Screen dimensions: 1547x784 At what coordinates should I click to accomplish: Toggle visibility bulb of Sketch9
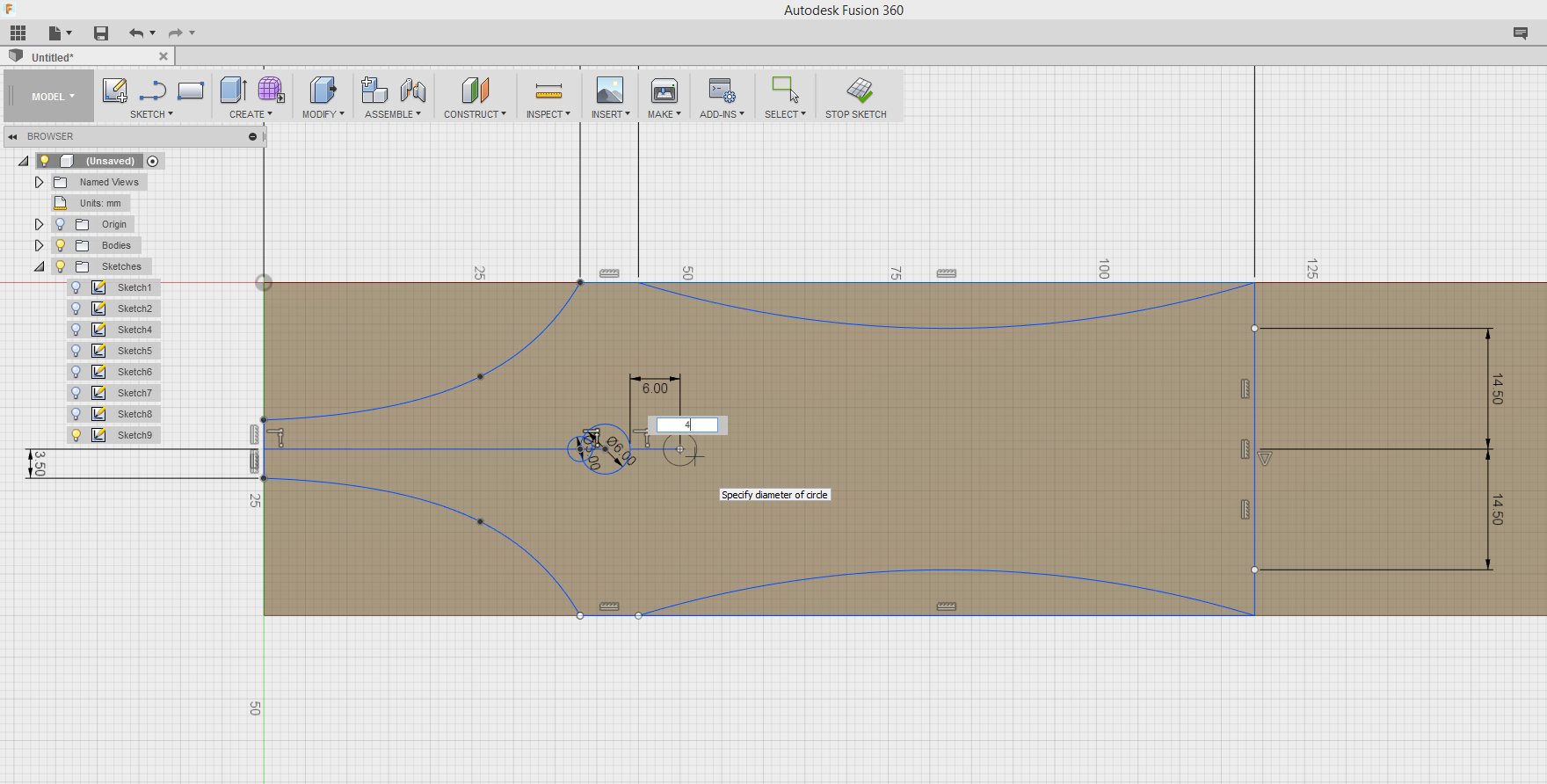(76, 435)
